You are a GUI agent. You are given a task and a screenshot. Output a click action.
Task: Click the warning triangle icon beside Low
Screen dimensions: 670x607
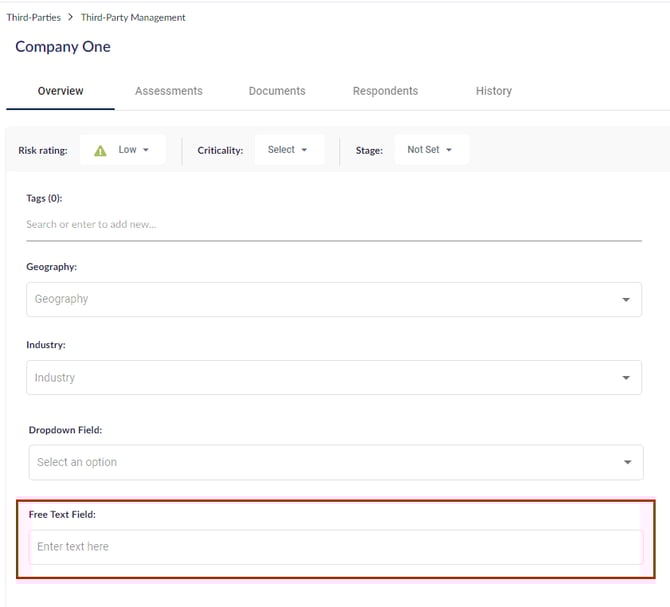(x=100, y=150)
